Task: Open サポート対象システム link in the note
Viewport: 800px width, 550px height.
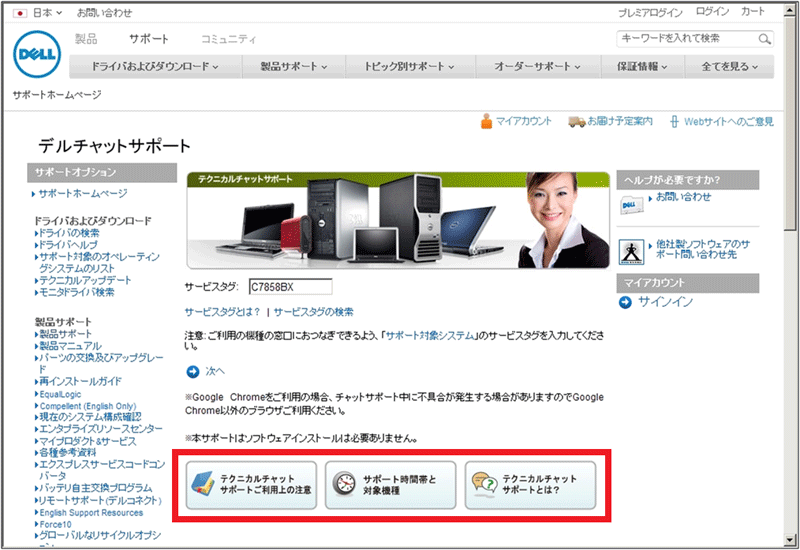Action: [430, 336]
